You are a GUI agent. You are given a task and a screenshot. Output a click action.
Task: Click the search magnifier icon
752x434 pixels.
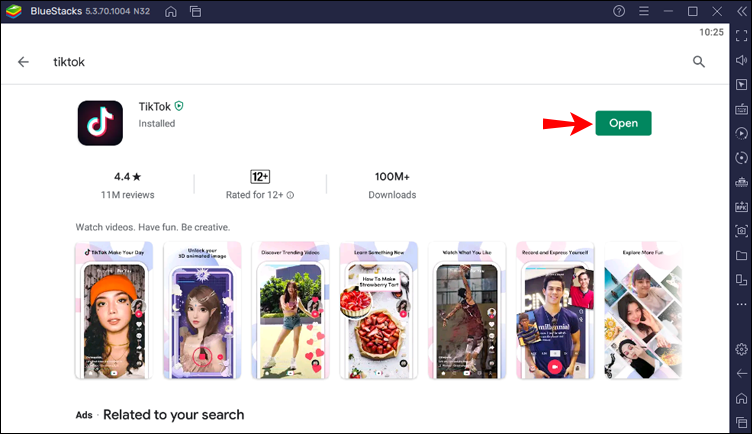699,61
